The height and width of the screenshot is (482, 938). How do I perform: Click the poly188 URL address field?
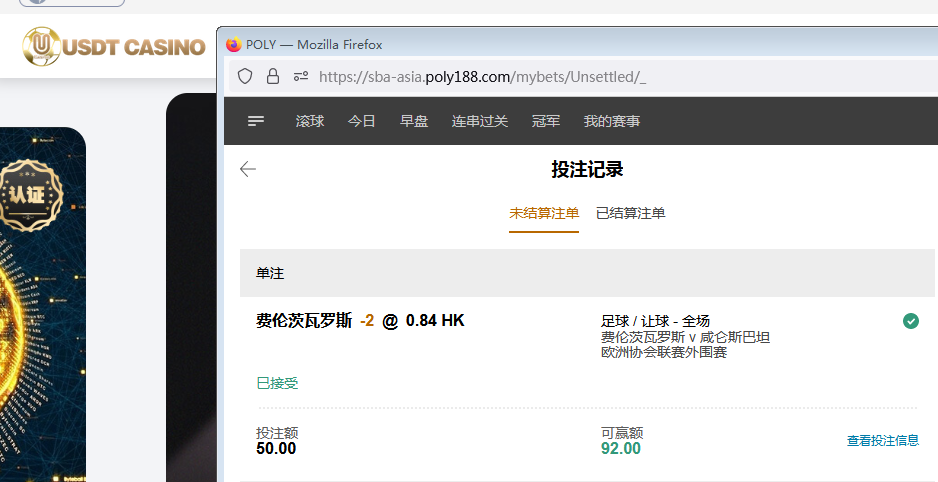pyautogui.click(x=482, y=76)
